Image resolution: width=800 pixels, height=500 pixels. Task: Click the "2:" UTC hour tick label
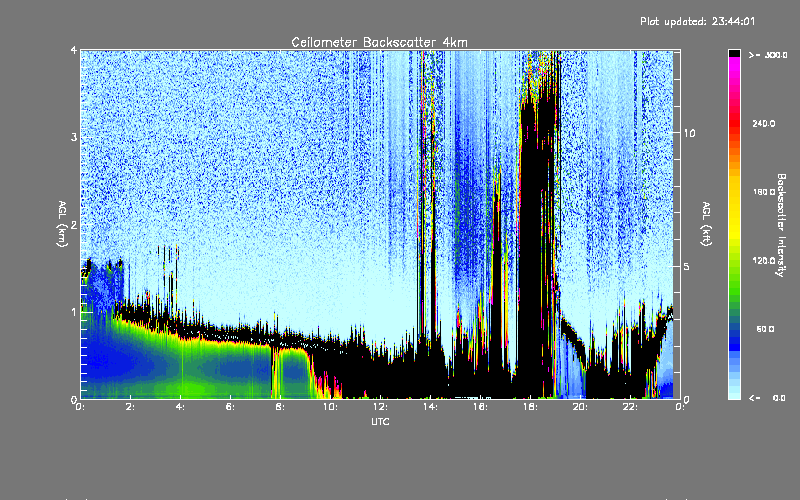click(x=130, y=407)
